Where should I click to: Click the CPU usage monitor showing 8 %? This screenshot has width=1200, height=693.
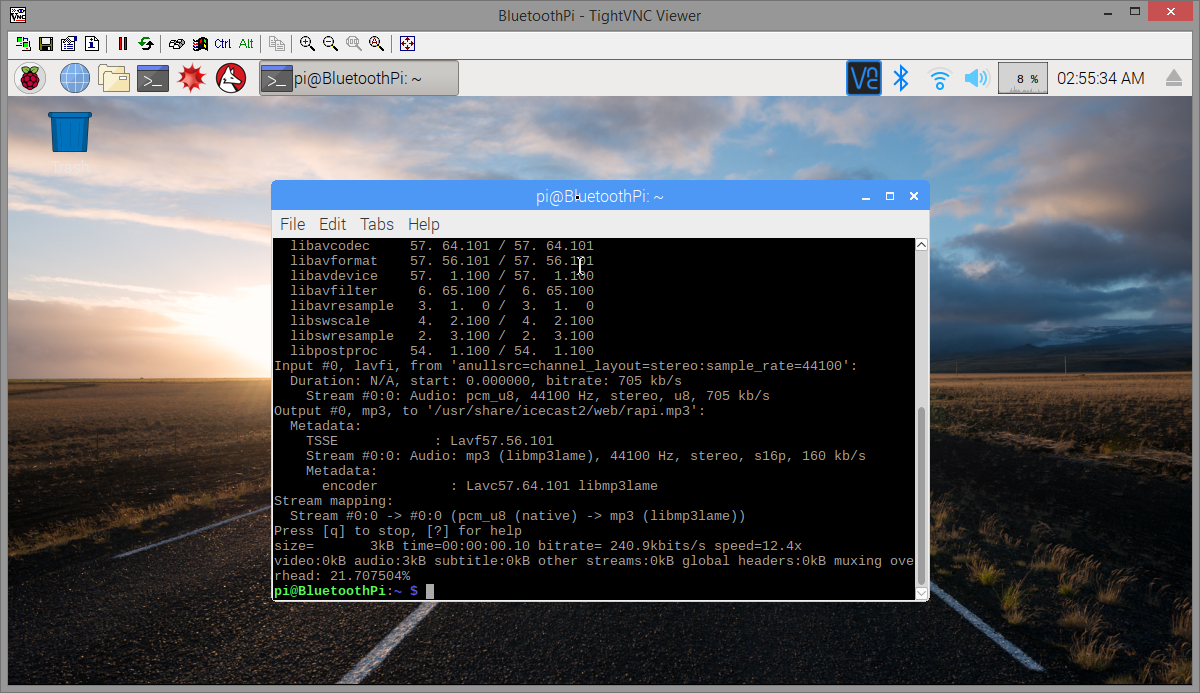[1022, 78]
